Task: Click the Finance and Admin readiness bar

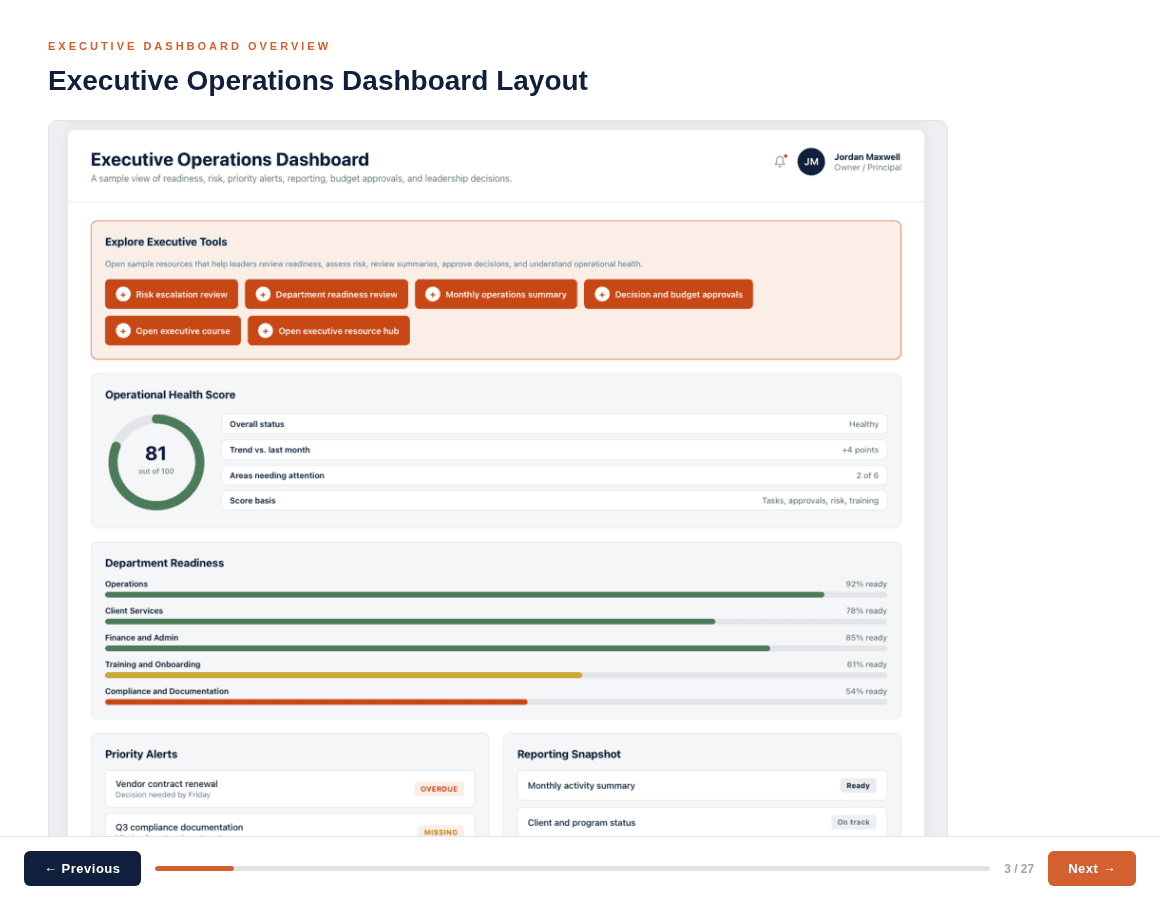Action: click(x=496, y=649)
